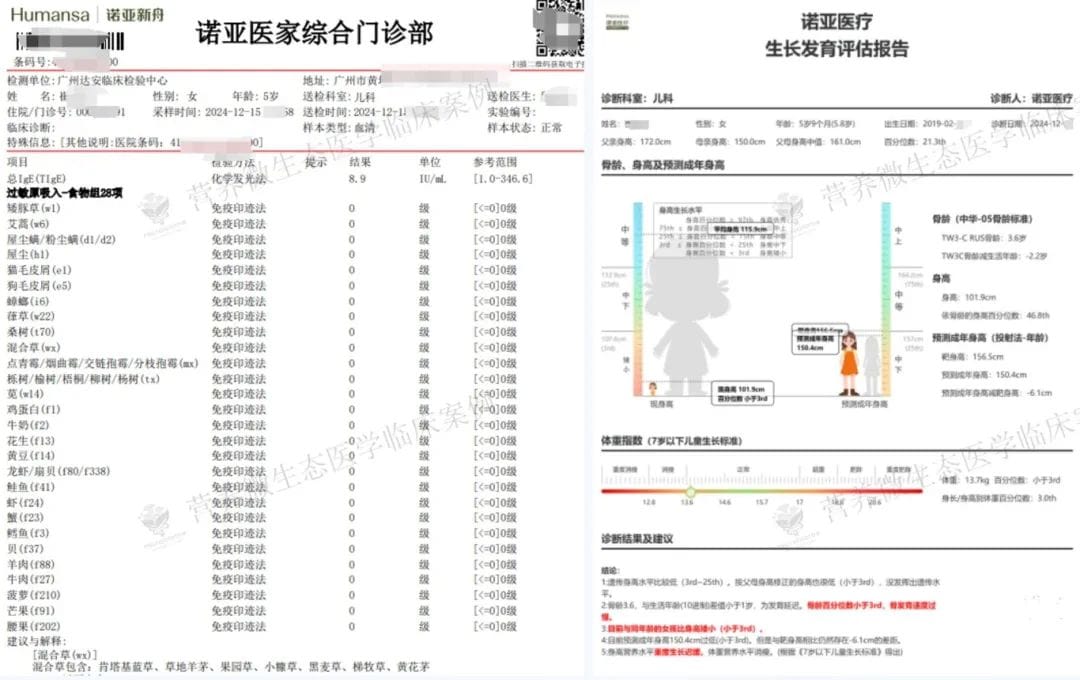
Task: Click the round marker on the BMI color bar
Action: click(690, 491)
